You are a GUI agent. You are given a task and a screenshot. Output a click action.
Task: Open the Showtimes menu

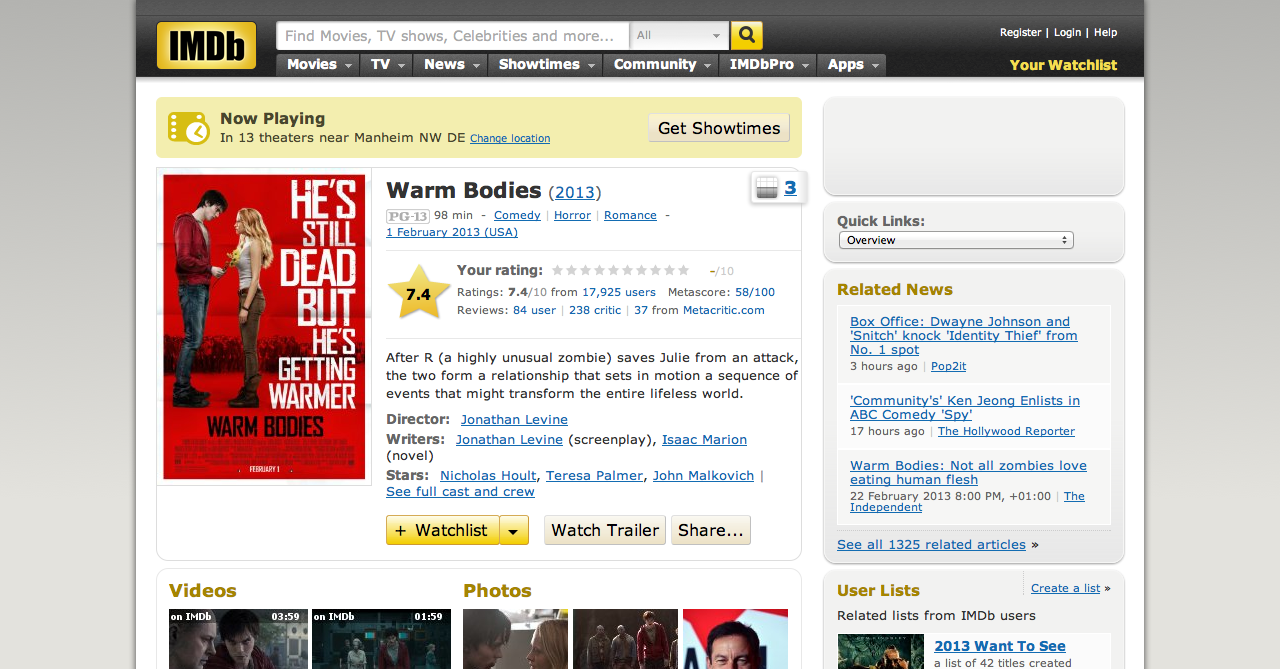pos(545,65)
